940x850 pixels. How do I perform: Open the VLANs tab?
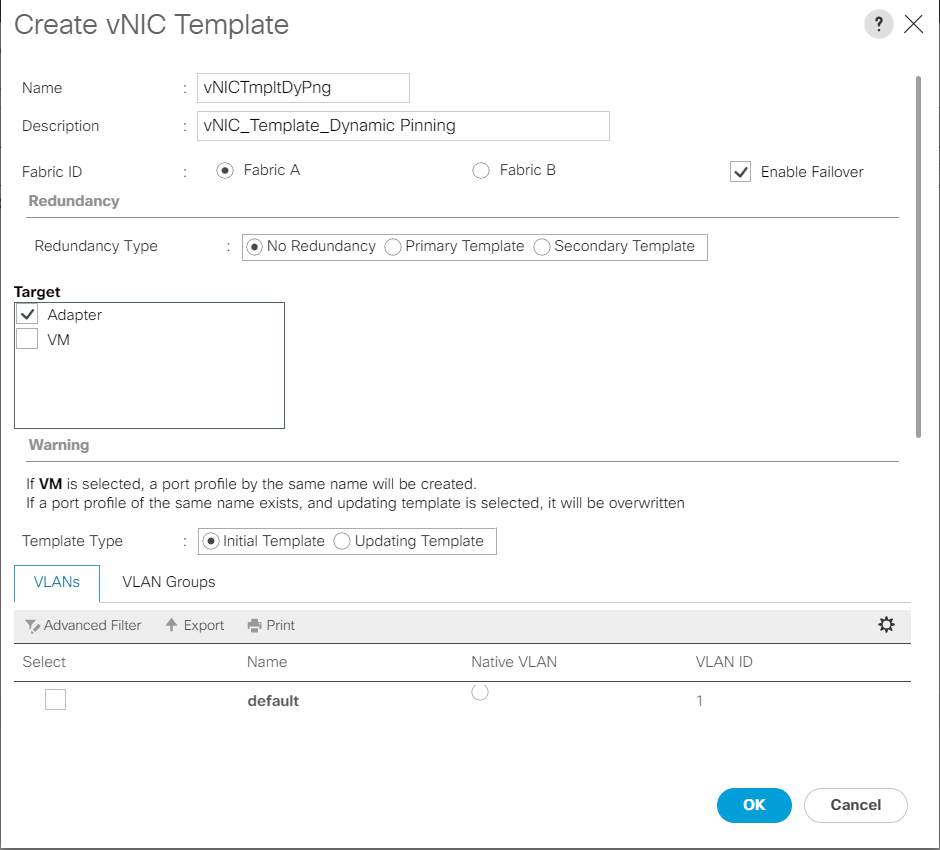[57, 582]
